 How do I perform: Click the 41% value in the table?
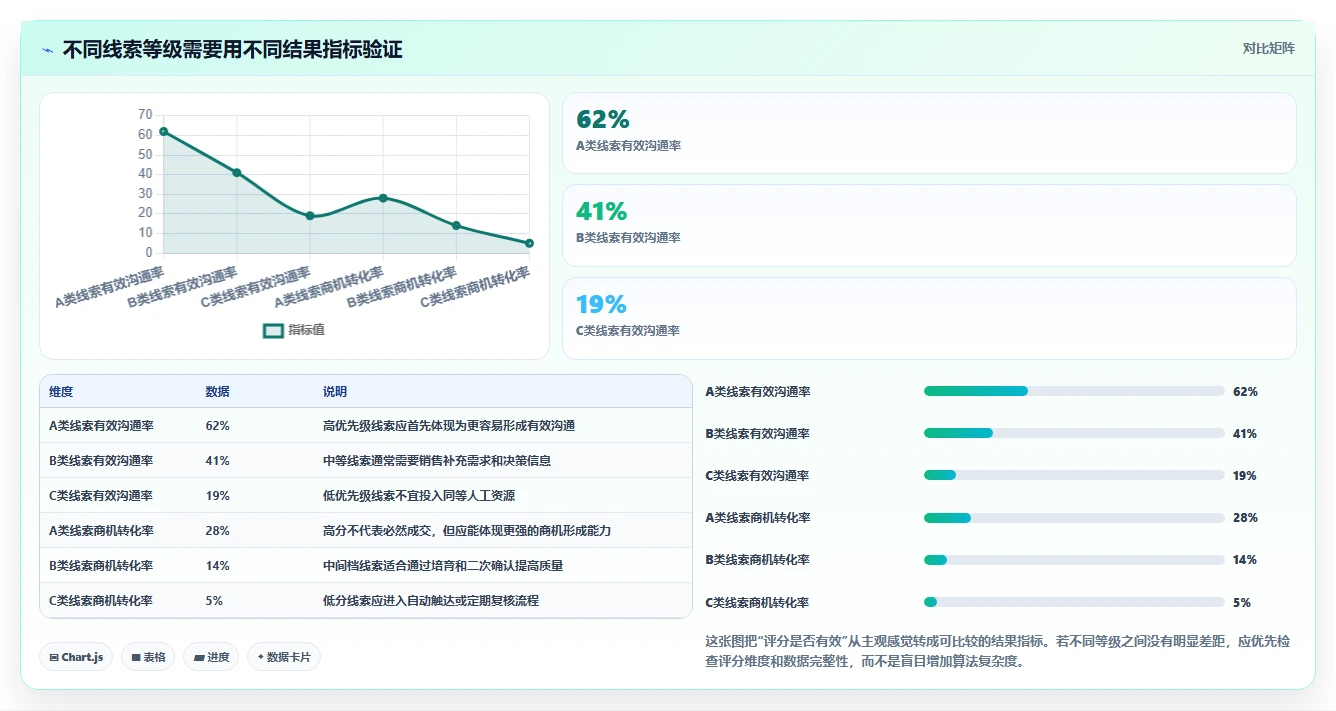(x=217, y=461)
